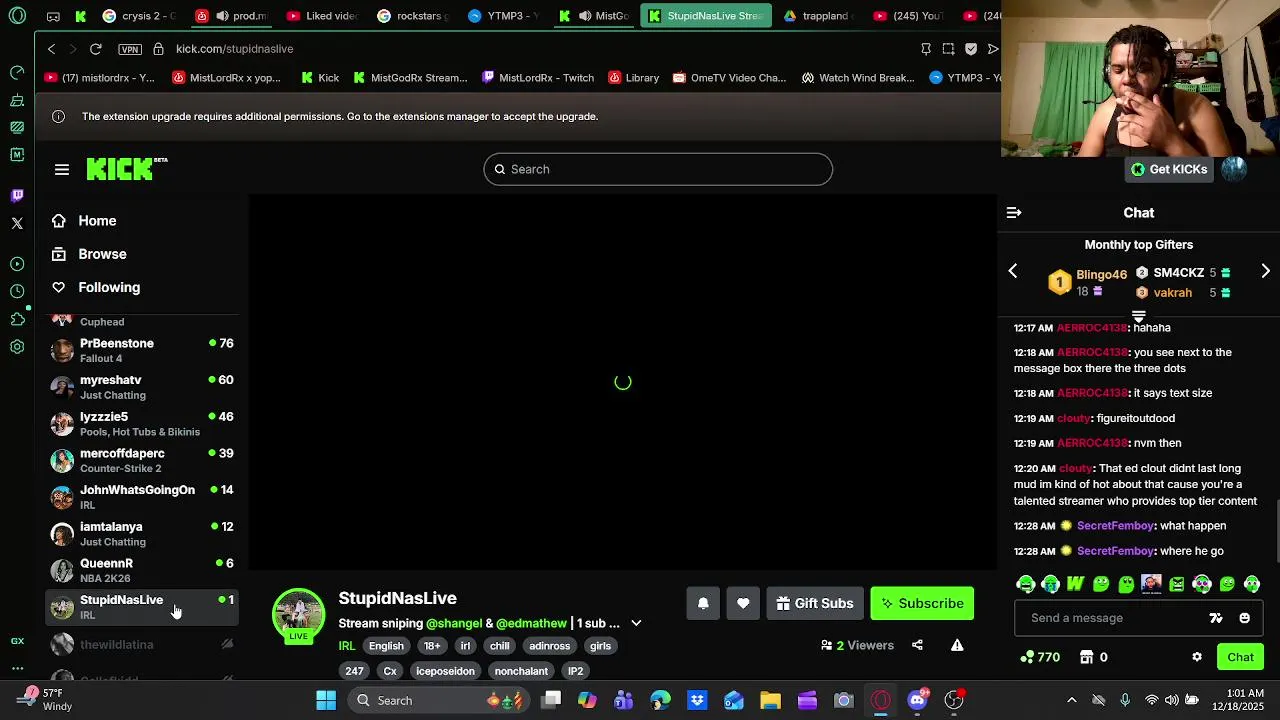
Task: Open QueennR NBA 2K26 channel
Action: click(x=142, y=570)
